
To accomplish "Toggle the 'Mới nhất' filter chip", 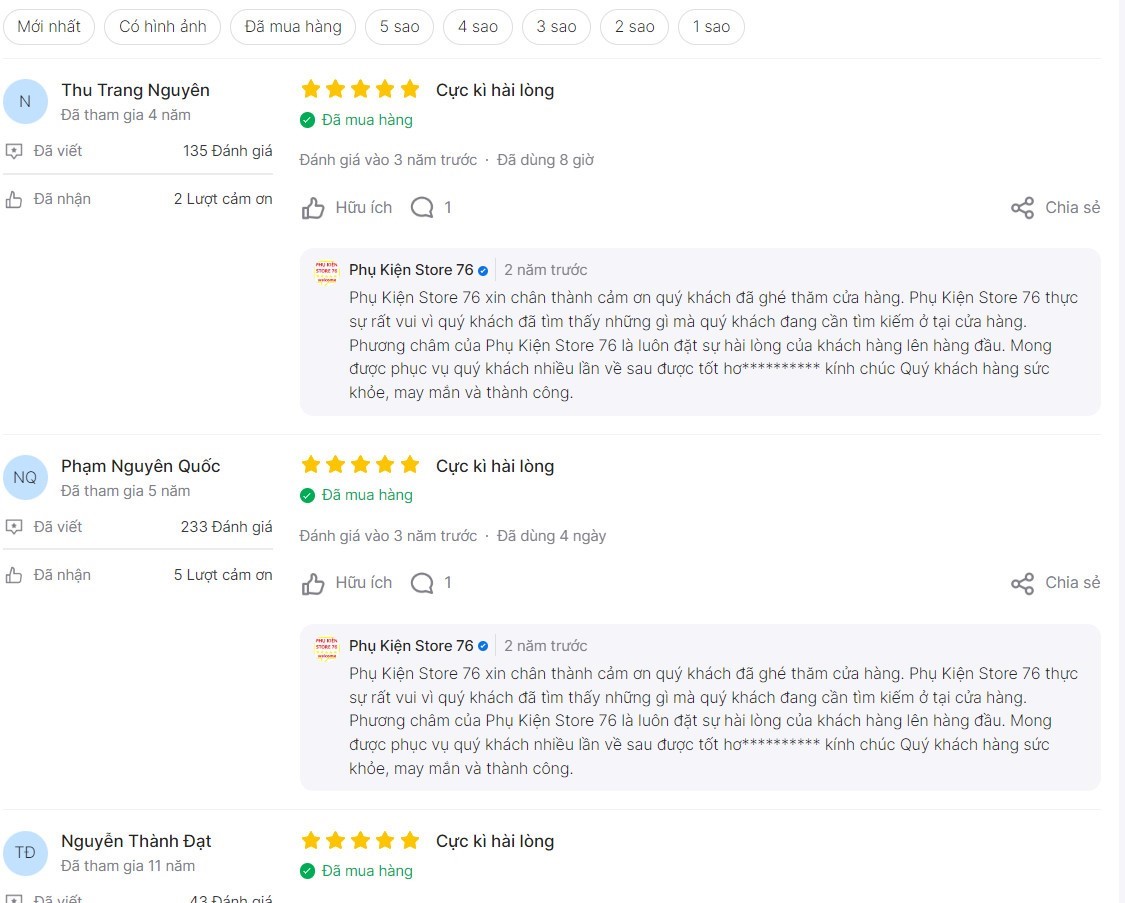I will (x=49, y=27).
